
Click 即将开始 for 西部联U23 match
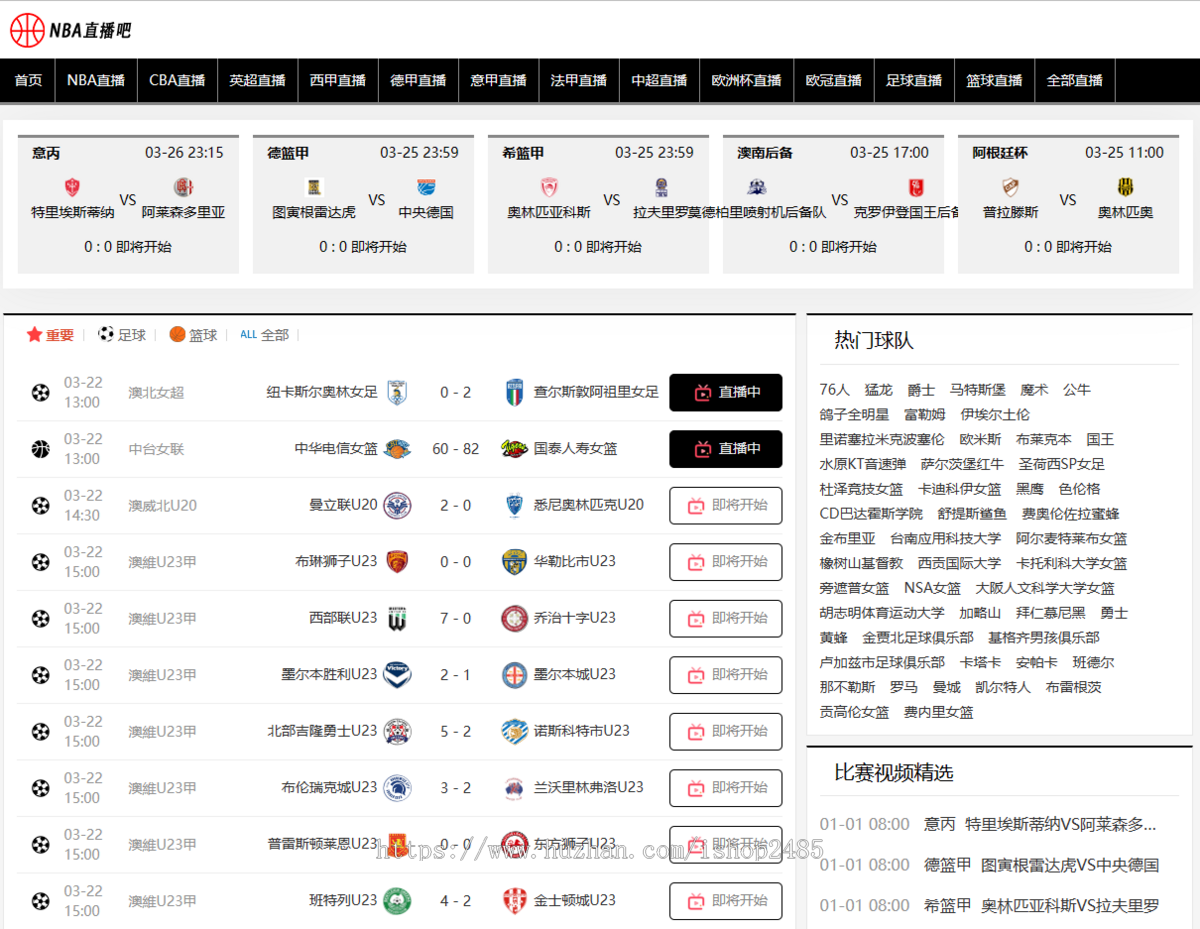click(726, 619)
